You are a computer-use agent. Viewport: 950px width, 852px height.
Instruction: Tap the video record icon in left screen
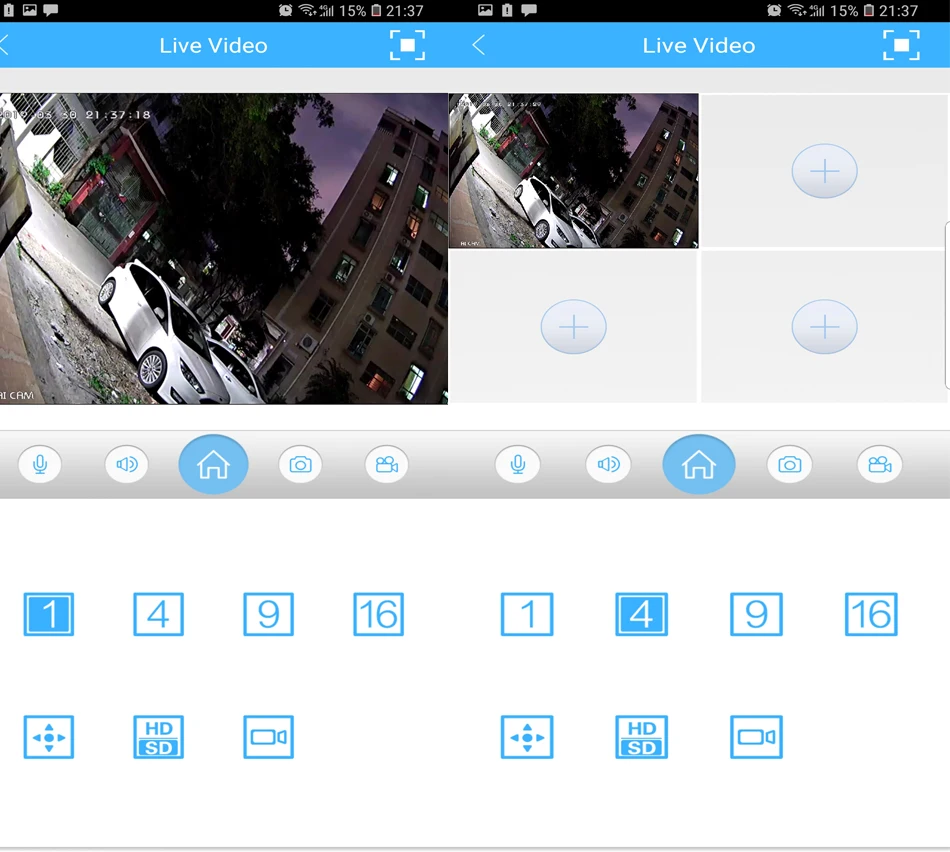point(387,465)
